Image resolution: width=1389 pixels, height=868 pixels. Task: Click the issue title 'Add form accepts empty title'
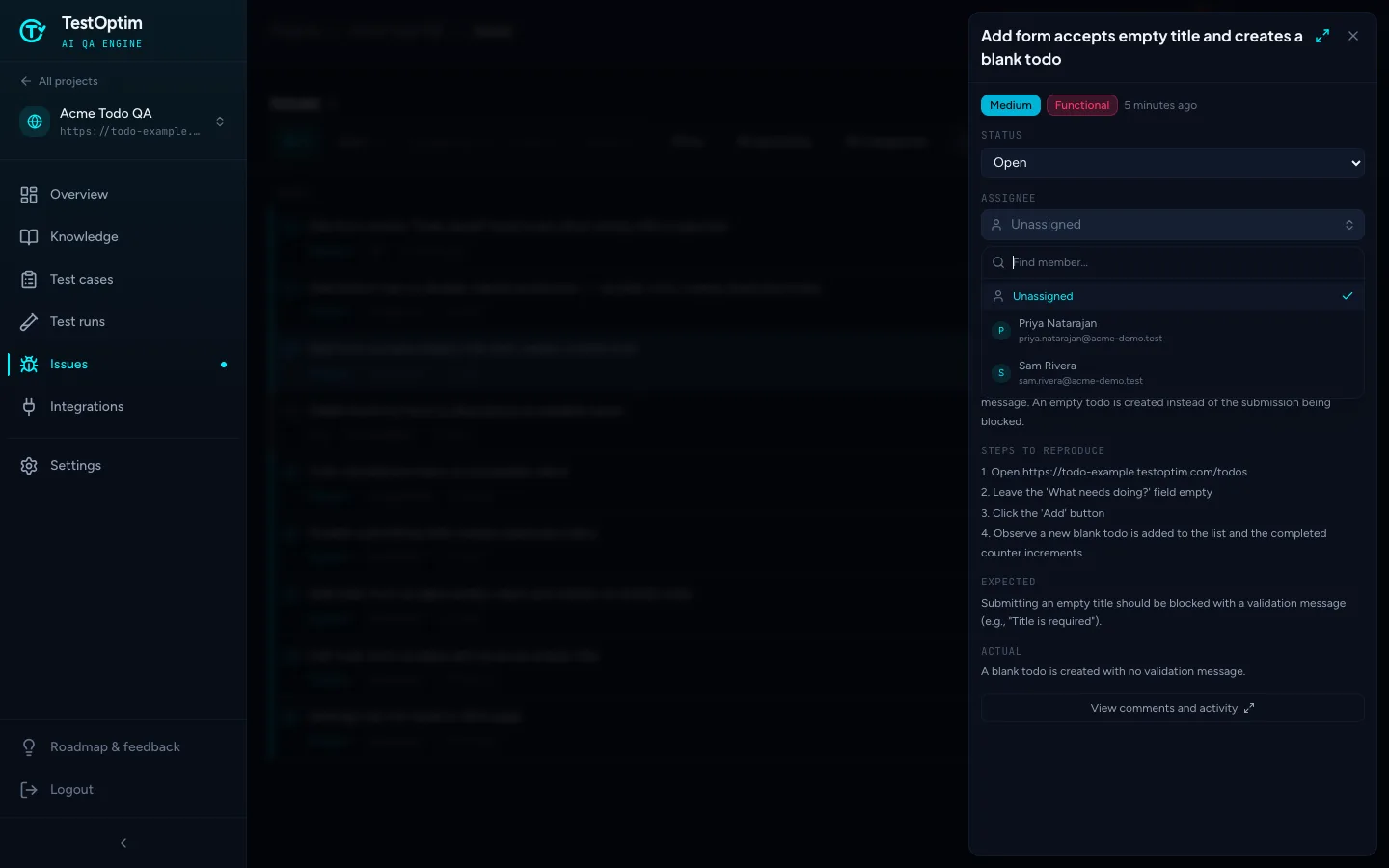[1142, 47]
